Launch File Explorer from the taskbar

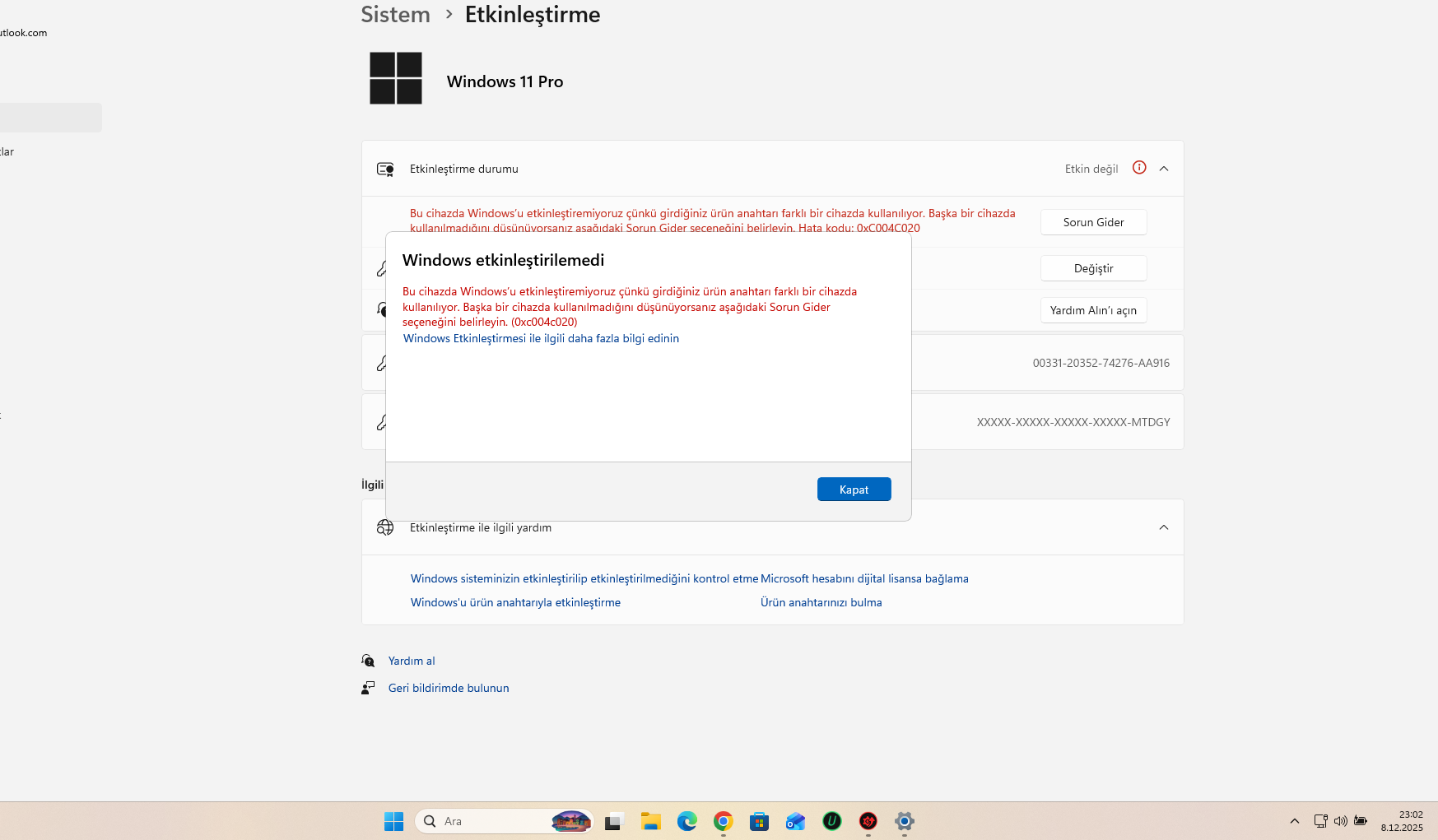[x=651, y=821]
